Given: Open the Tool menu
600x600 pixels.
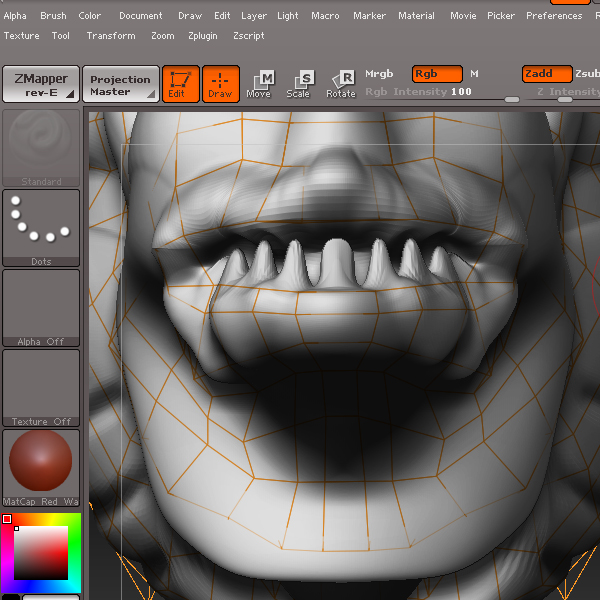Looking at the screenshot, I should tap(60, 36).
